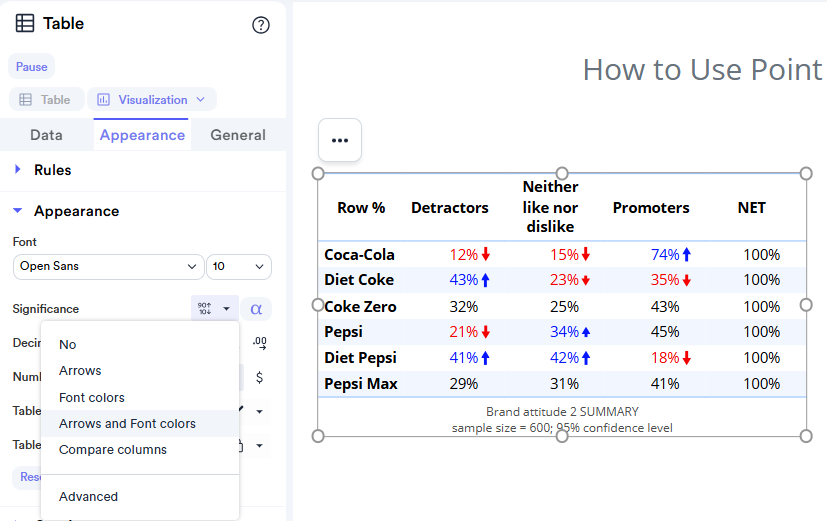Image resolution: width=827 pixels, height=521 pixels.
Task: Expand the Rules section
Action: (17, 169)
